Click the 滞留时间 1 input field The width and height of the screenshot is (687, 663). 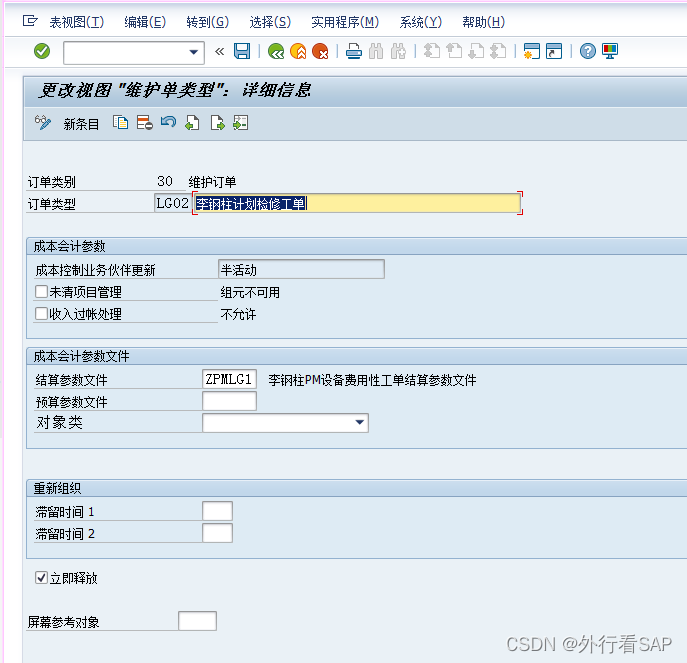pyautogui.click(x=217, y=511)
